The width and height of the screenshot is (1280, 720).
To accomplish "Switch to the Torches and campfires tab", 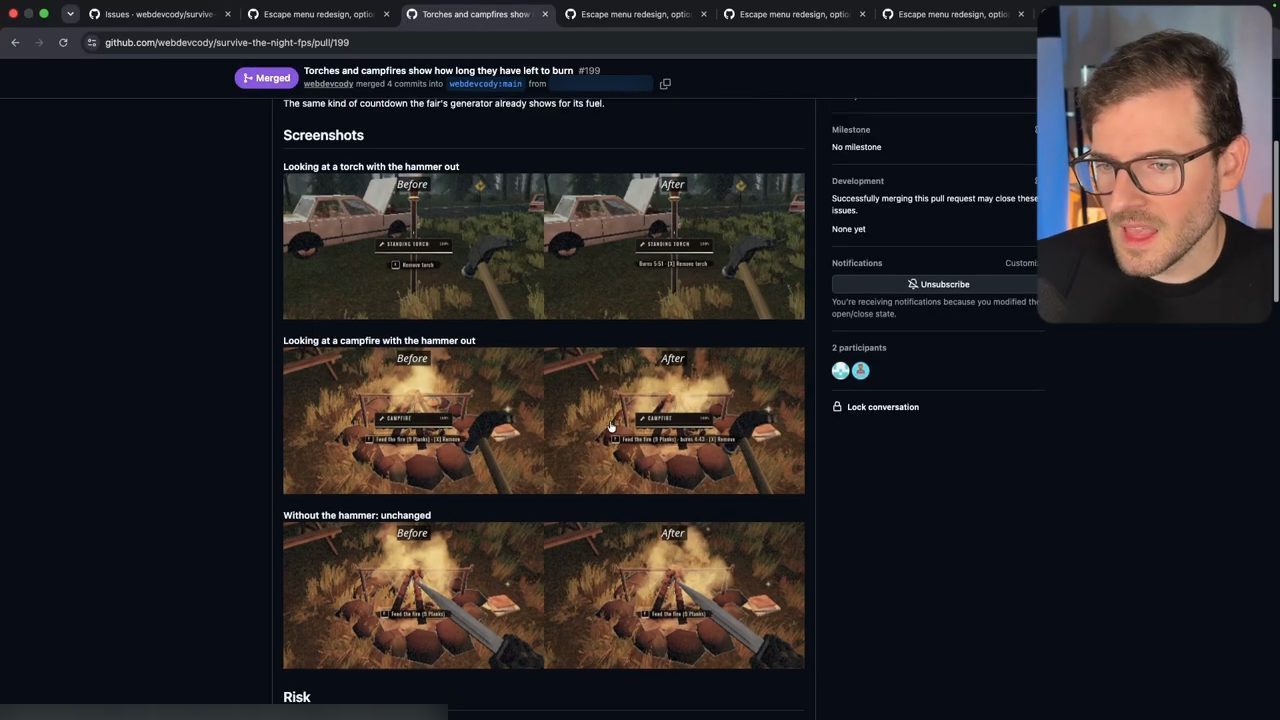I will [x=477, y=14].
